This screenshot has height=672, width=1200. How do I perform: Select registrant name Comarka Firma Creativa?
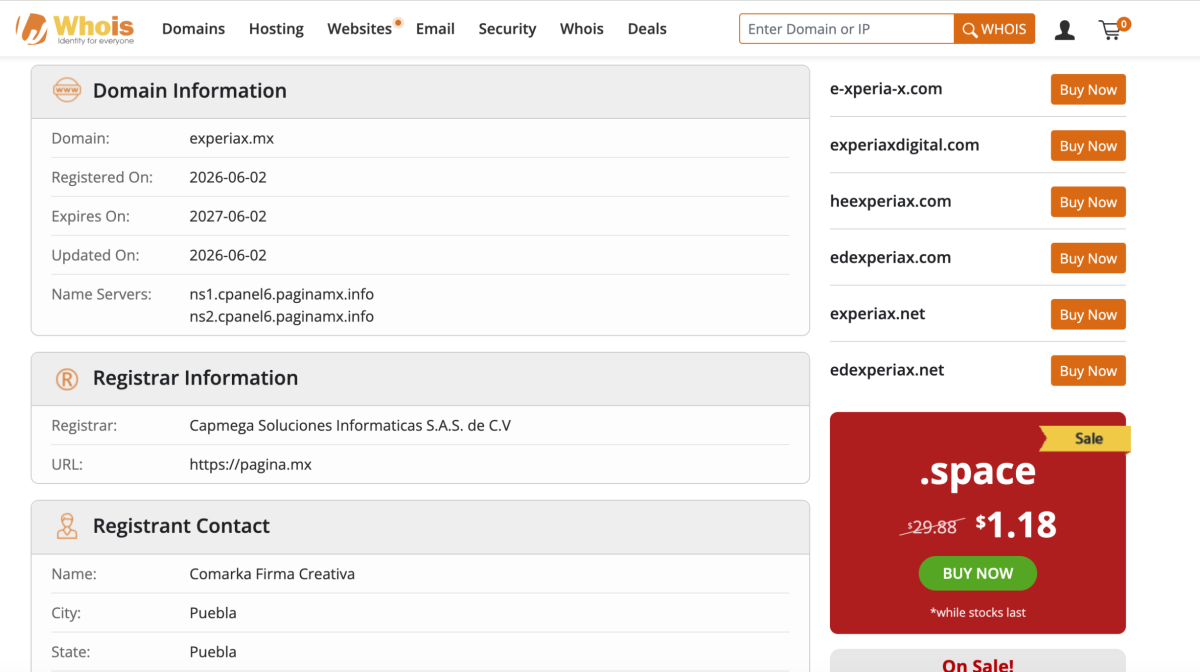point(272,574)
